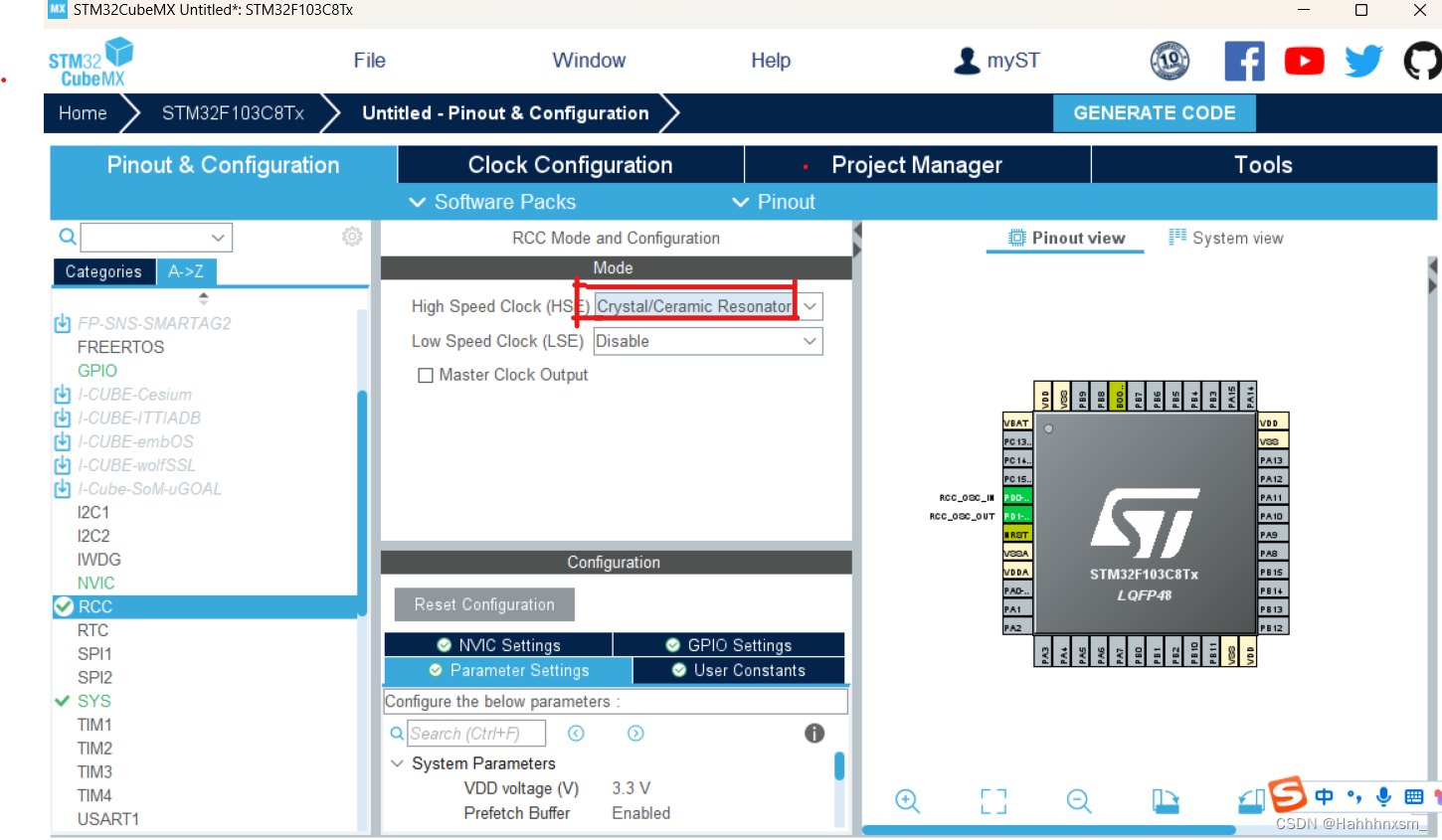Switch to Clock Configuration tab
Viewport: 1442px width, 840px height.
(571, 165)
